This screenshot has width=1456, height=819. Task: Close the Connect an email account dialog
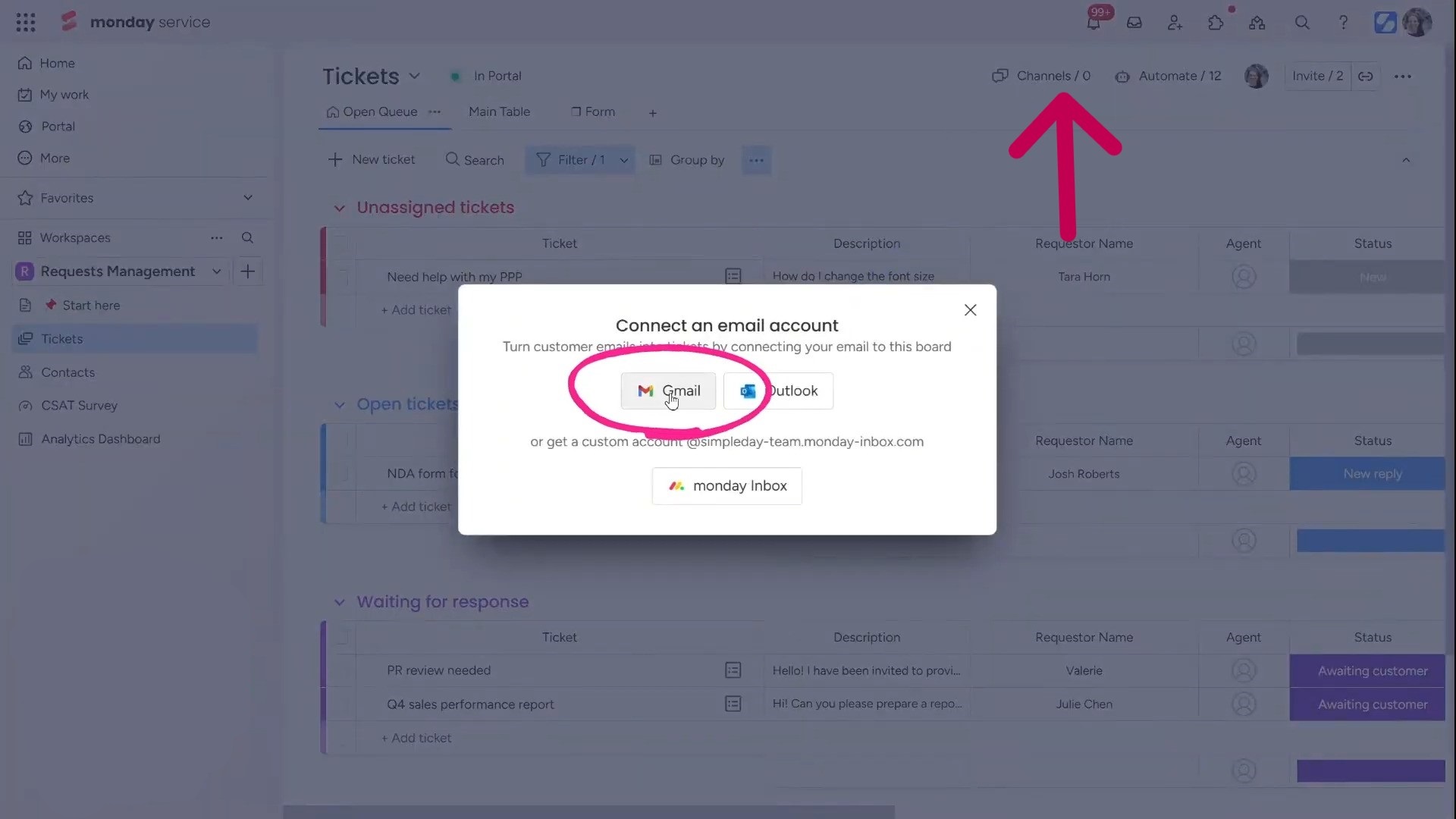click(x=971, y=310)
